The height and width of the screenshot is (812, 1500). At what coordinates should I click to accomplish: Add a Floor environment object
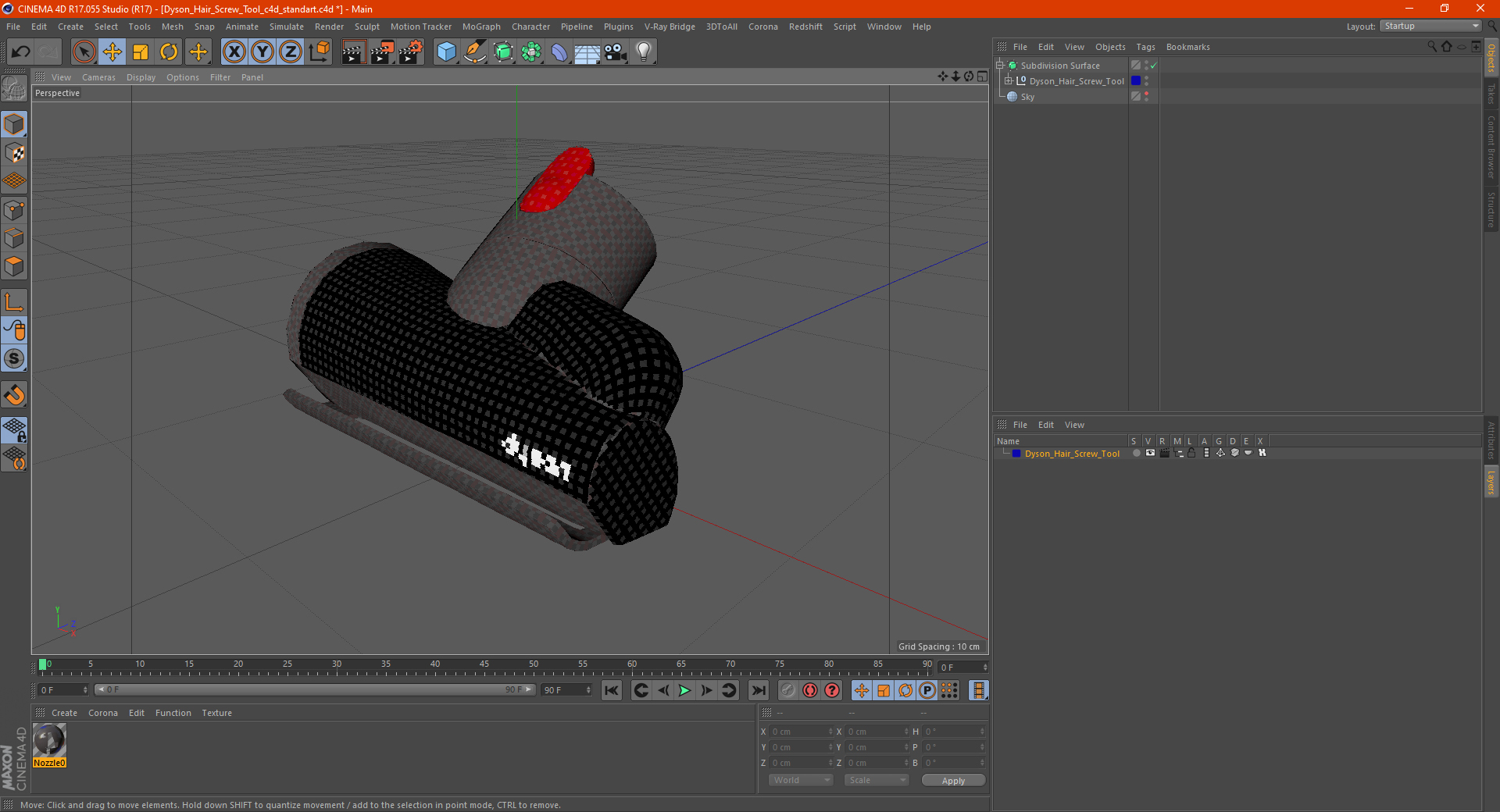click(587, 52)
